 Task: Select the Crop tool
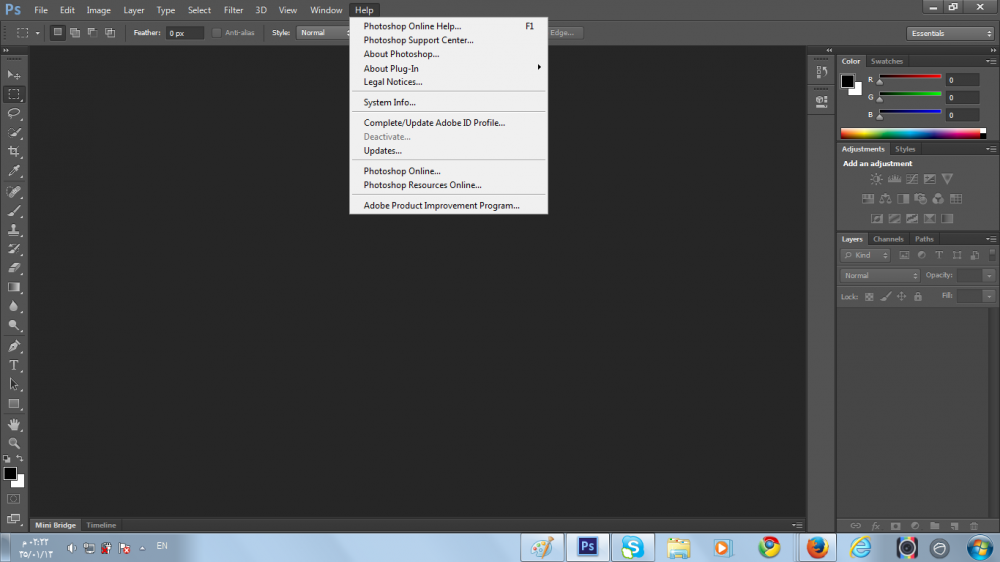[14, 152]
